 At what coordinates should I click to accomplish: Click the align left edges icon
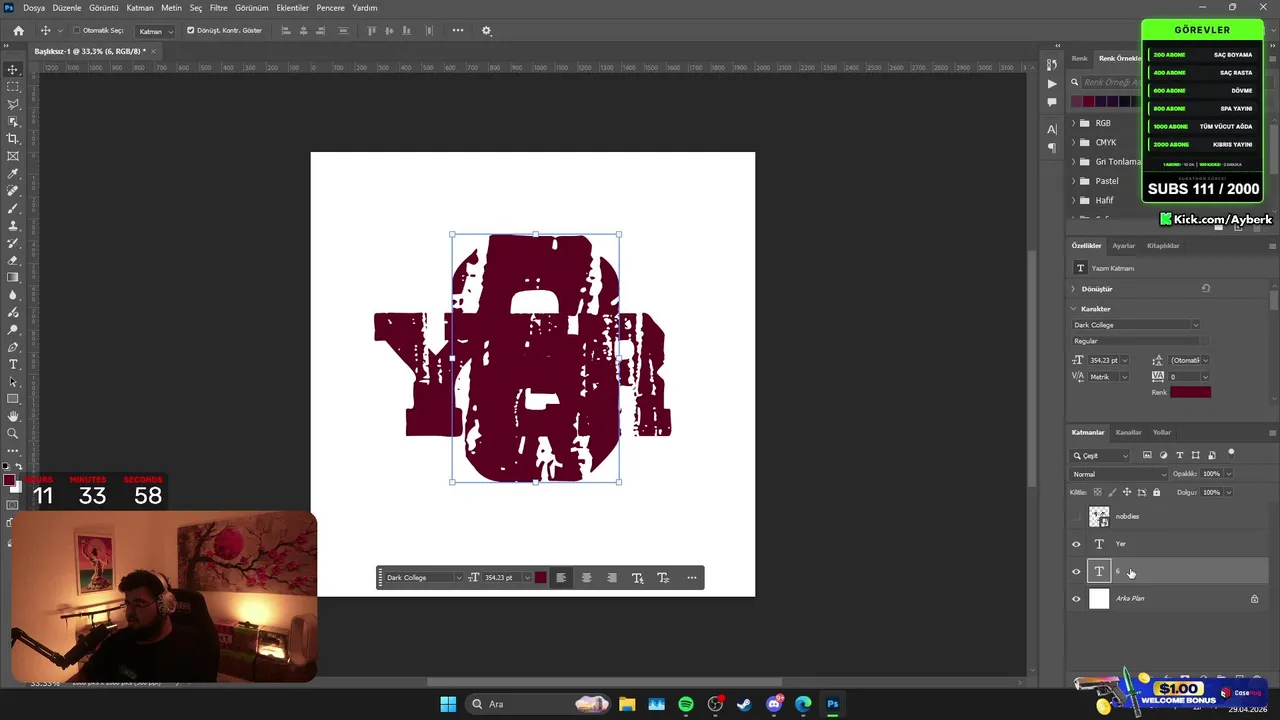pyautogui.click(x=286, y=31)
